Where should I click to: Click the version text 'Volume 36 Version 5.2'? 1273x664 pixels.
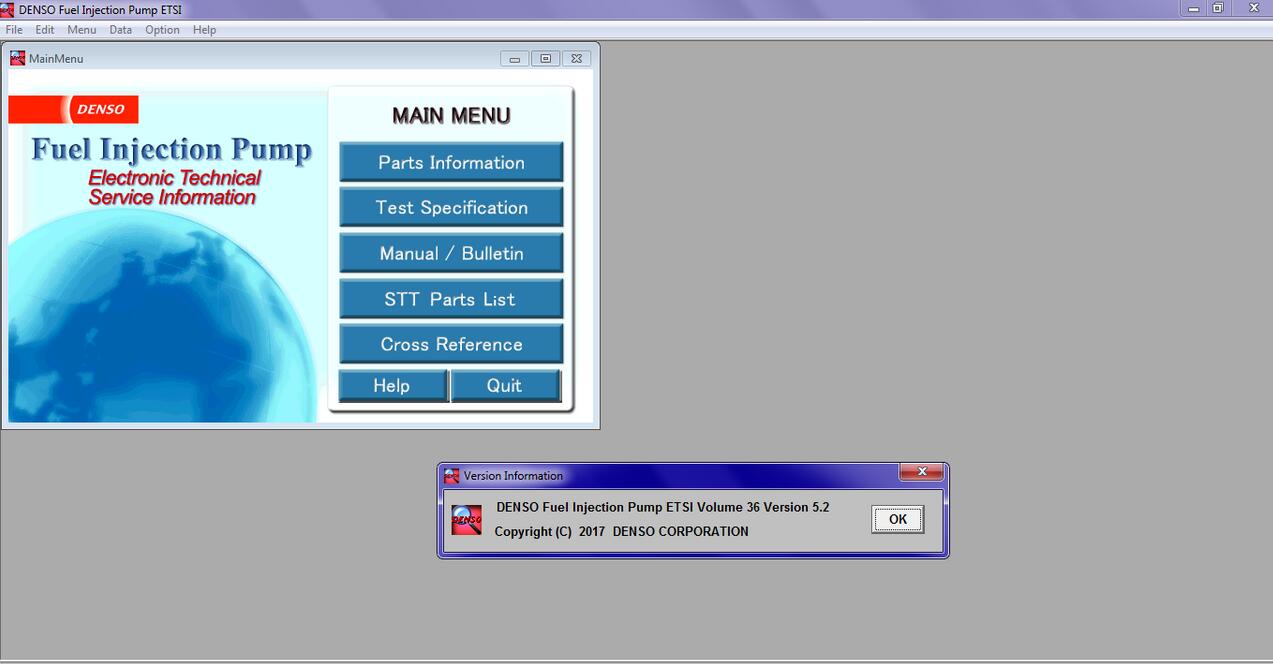pos(763,507)
